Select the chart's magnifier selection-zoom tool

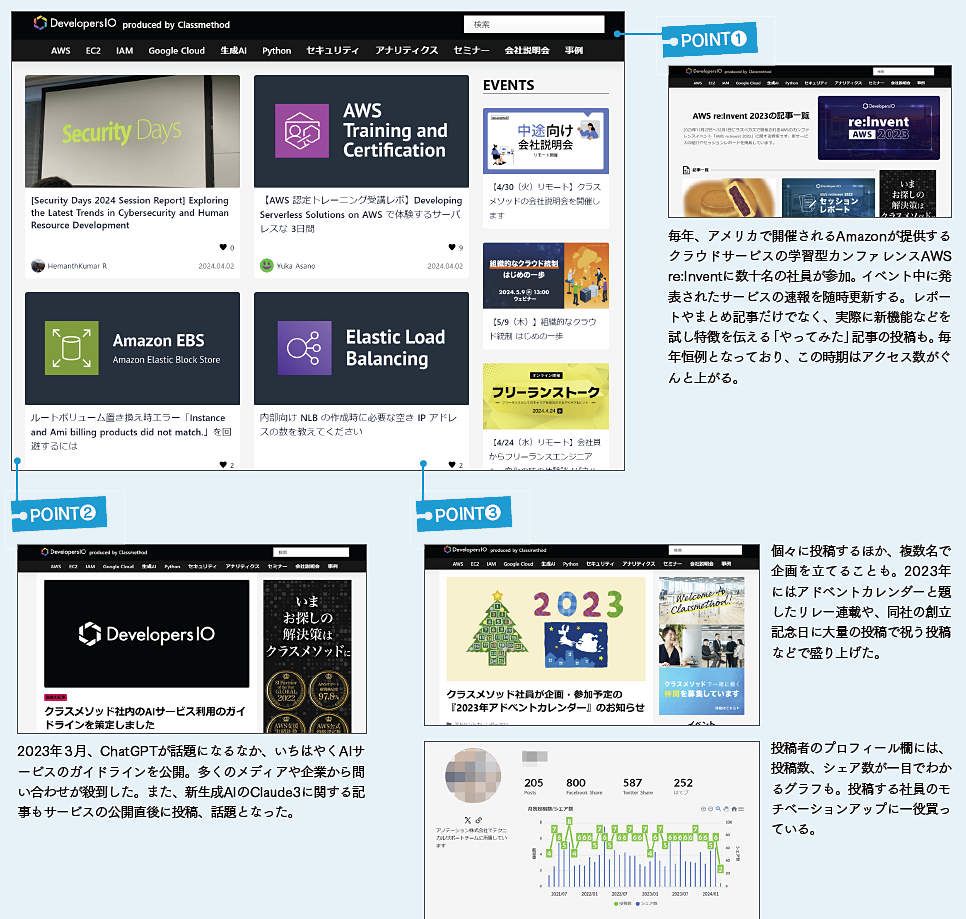tap(718, 809)
